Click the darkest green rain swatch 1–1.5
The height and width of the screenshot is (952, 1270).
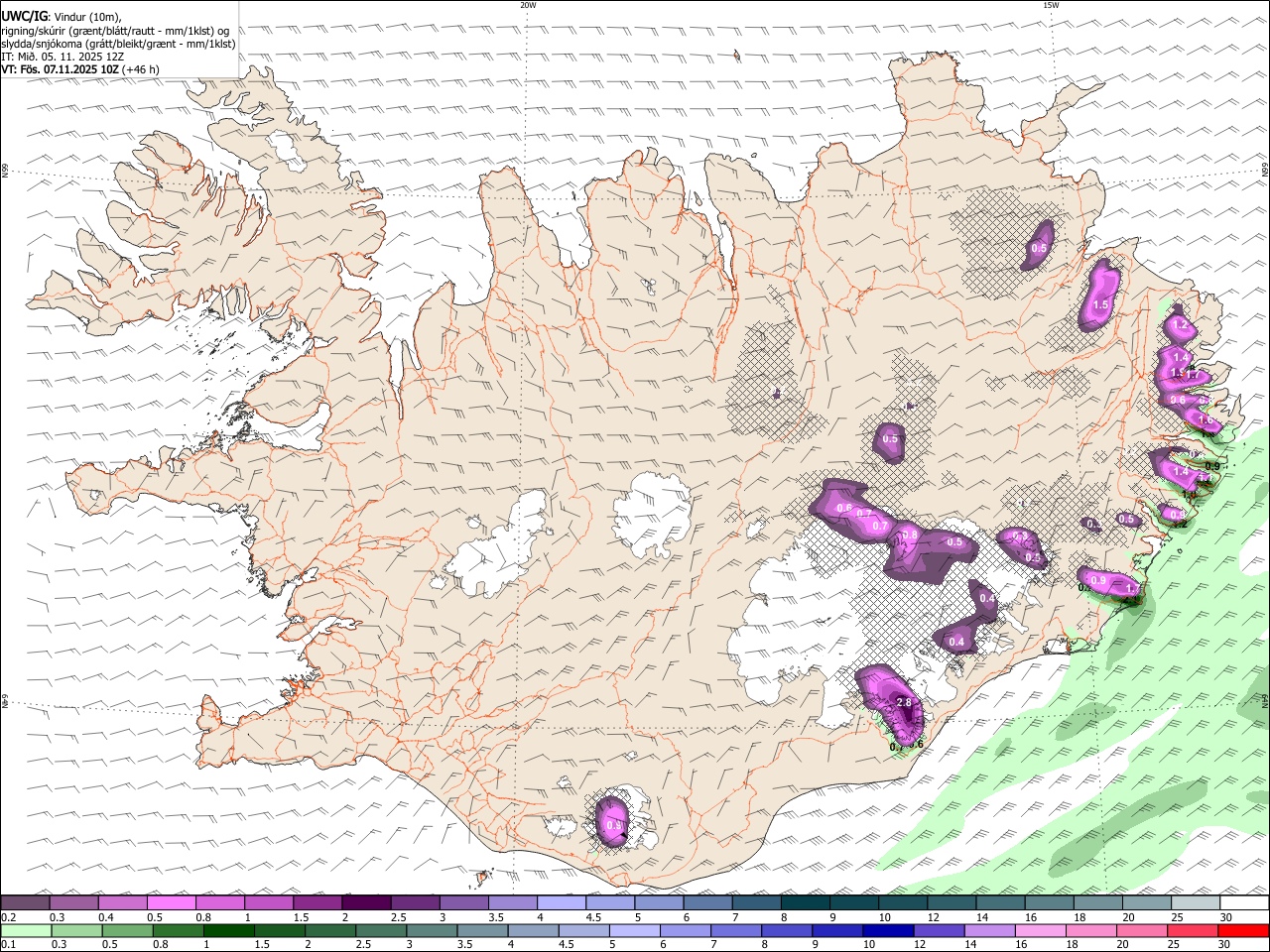coord(229,930)
